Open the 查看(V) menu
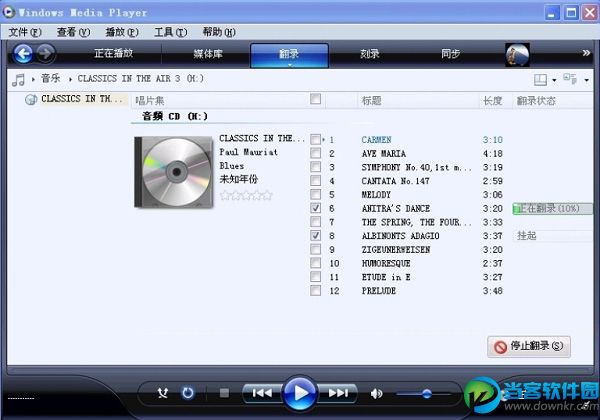The image size is (600, 420). [73, 32]
